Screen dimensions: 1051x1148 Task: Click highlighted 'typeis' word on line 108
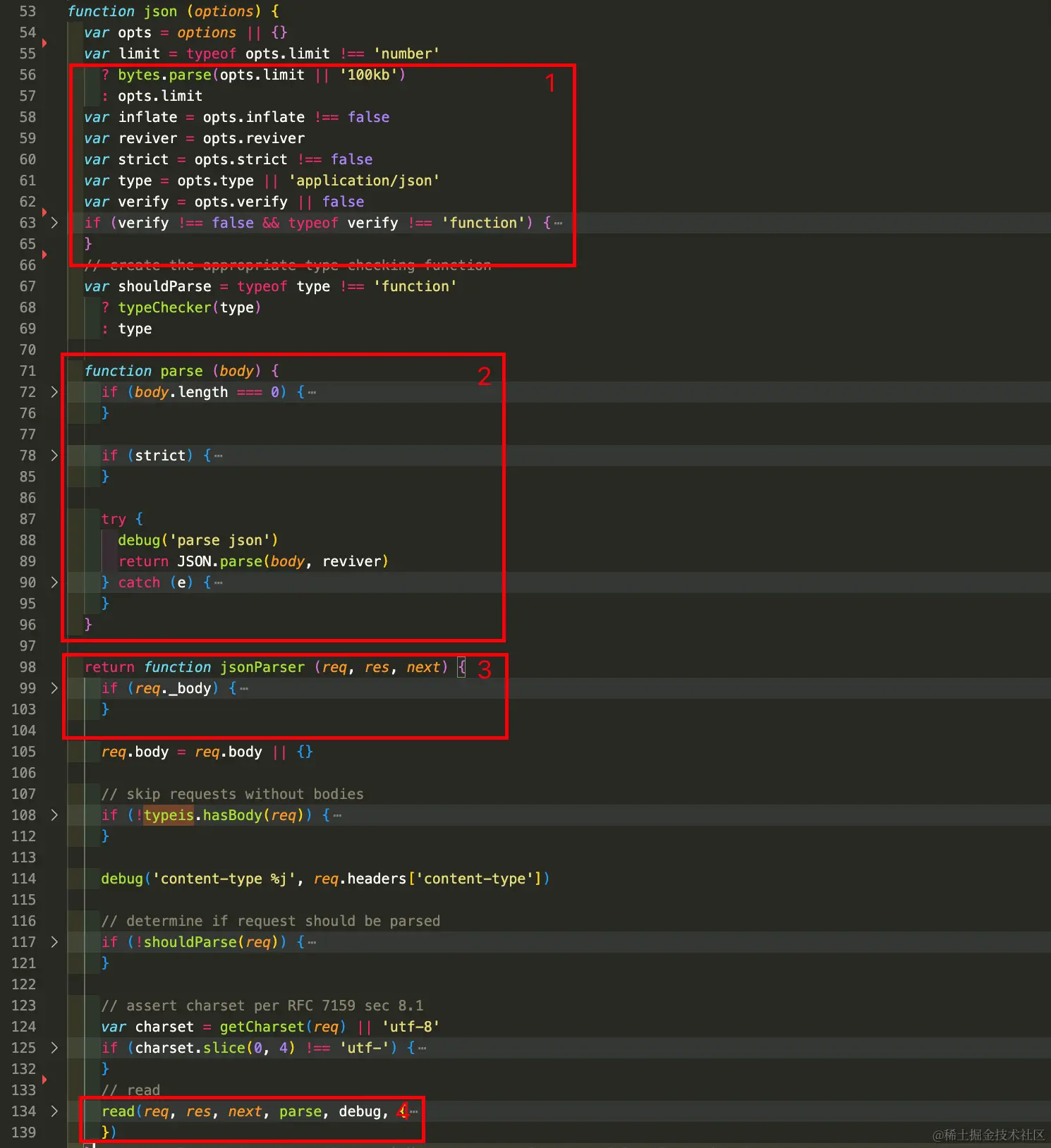tap(169, 815)
